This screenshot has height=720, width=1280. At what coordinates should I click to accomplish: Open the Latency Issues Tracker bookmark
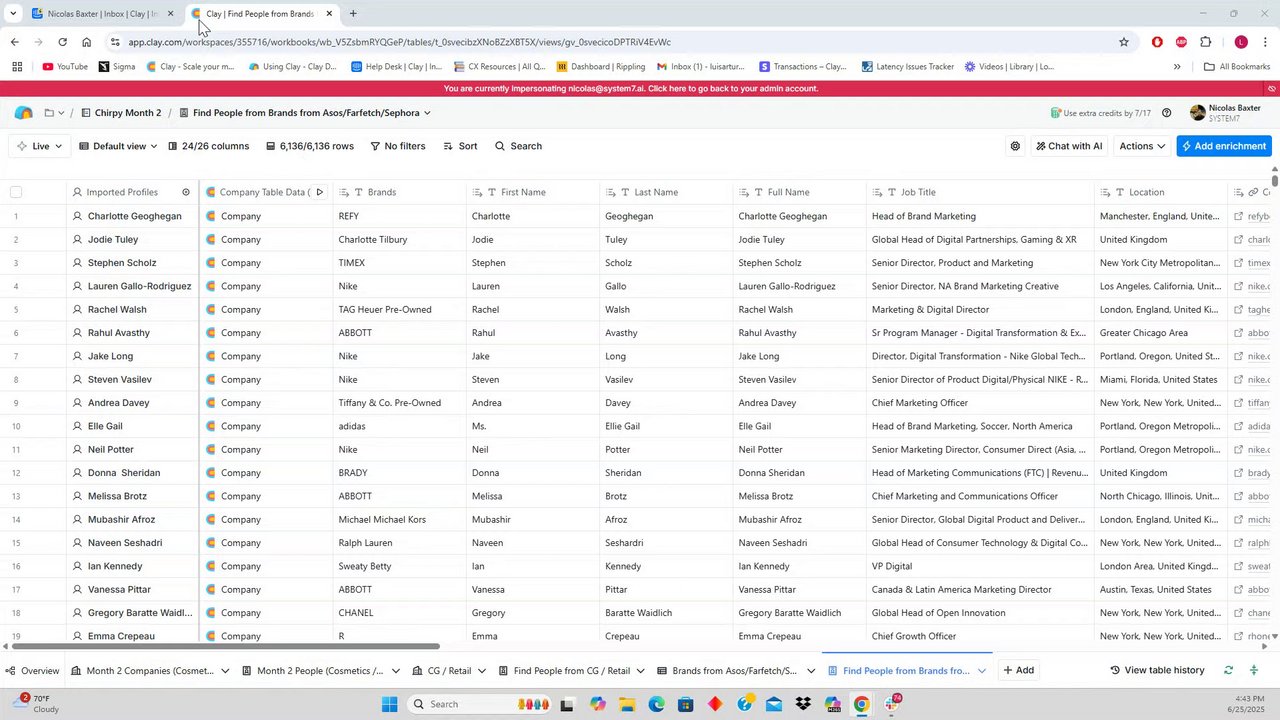[x=908, y=67]
